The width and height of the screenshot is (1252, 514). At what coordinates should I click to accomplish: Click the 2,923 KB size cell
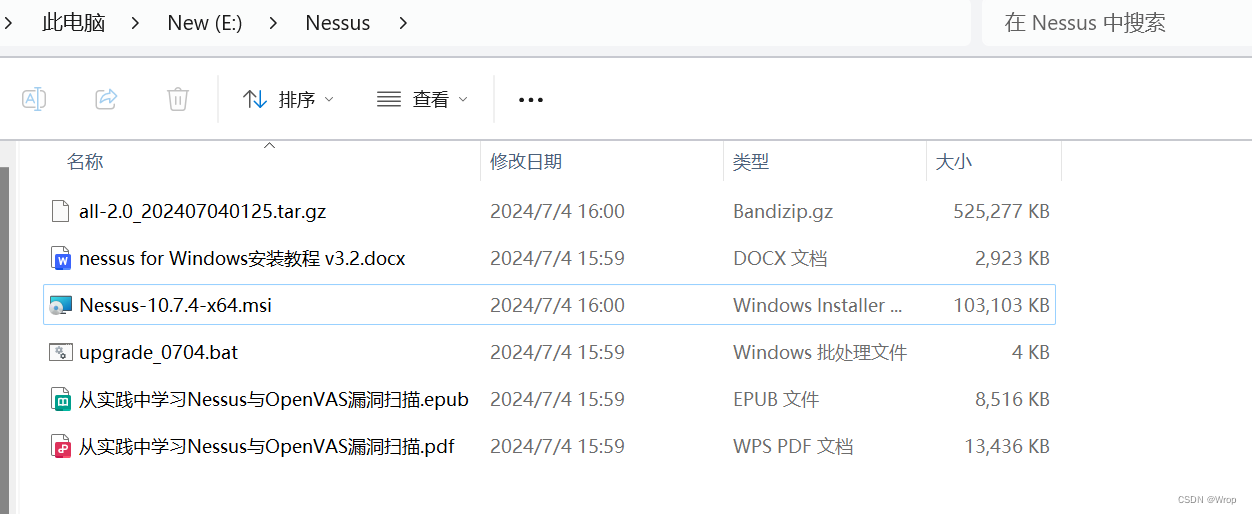click(x=1013, y=258)
